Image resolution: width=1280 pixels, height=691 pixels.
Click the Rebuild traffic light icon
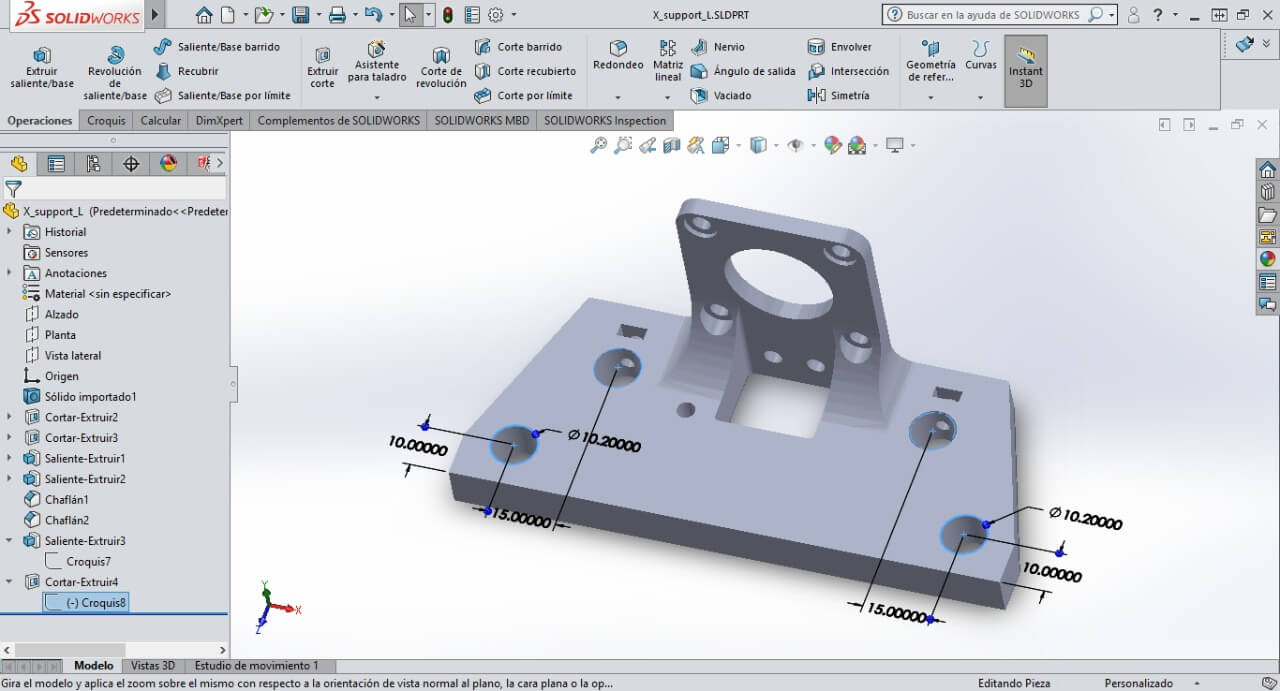tap(447, 15)
